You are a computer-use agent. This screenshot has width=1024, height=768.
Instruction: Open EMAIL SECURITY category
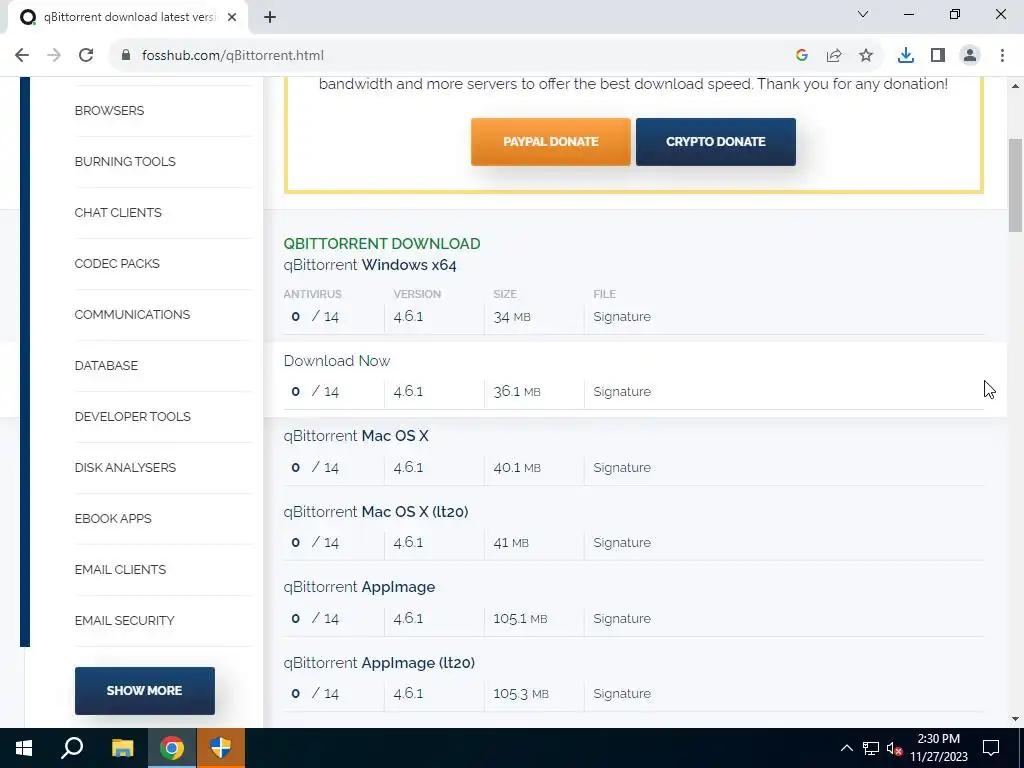tap(124, 620)
